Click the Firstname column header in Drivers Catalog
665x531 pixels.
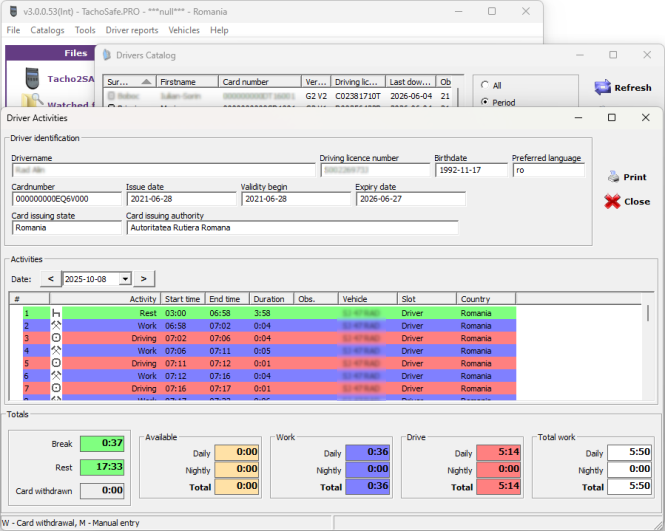187,81
